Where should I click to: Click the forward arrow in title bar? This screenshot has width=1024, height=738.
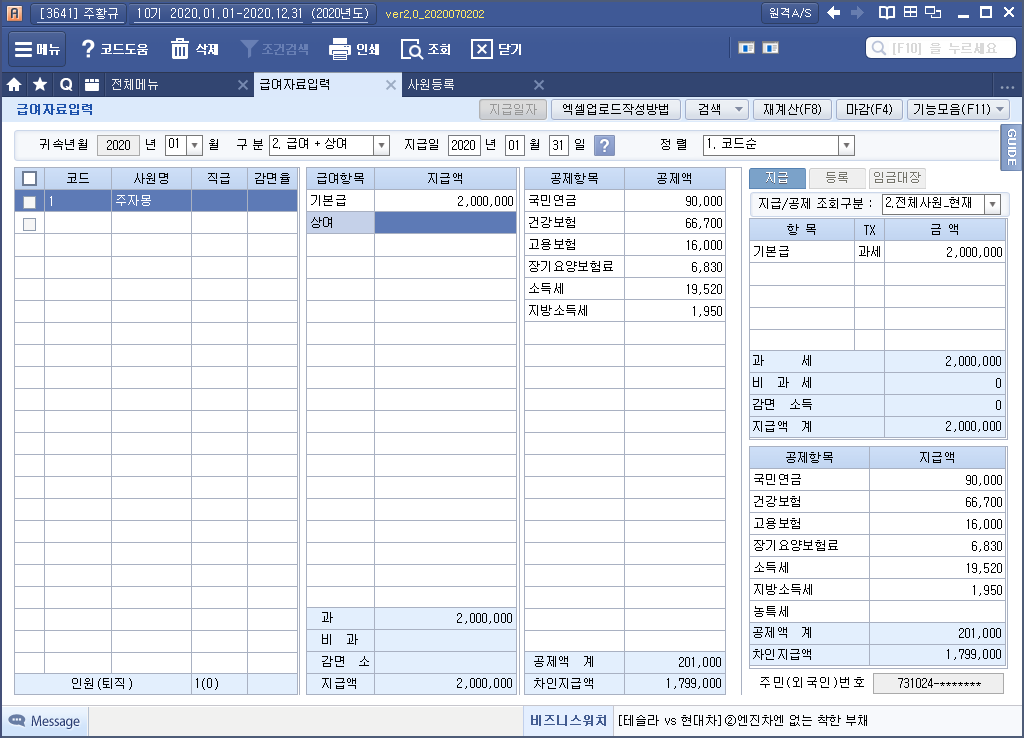857,12
